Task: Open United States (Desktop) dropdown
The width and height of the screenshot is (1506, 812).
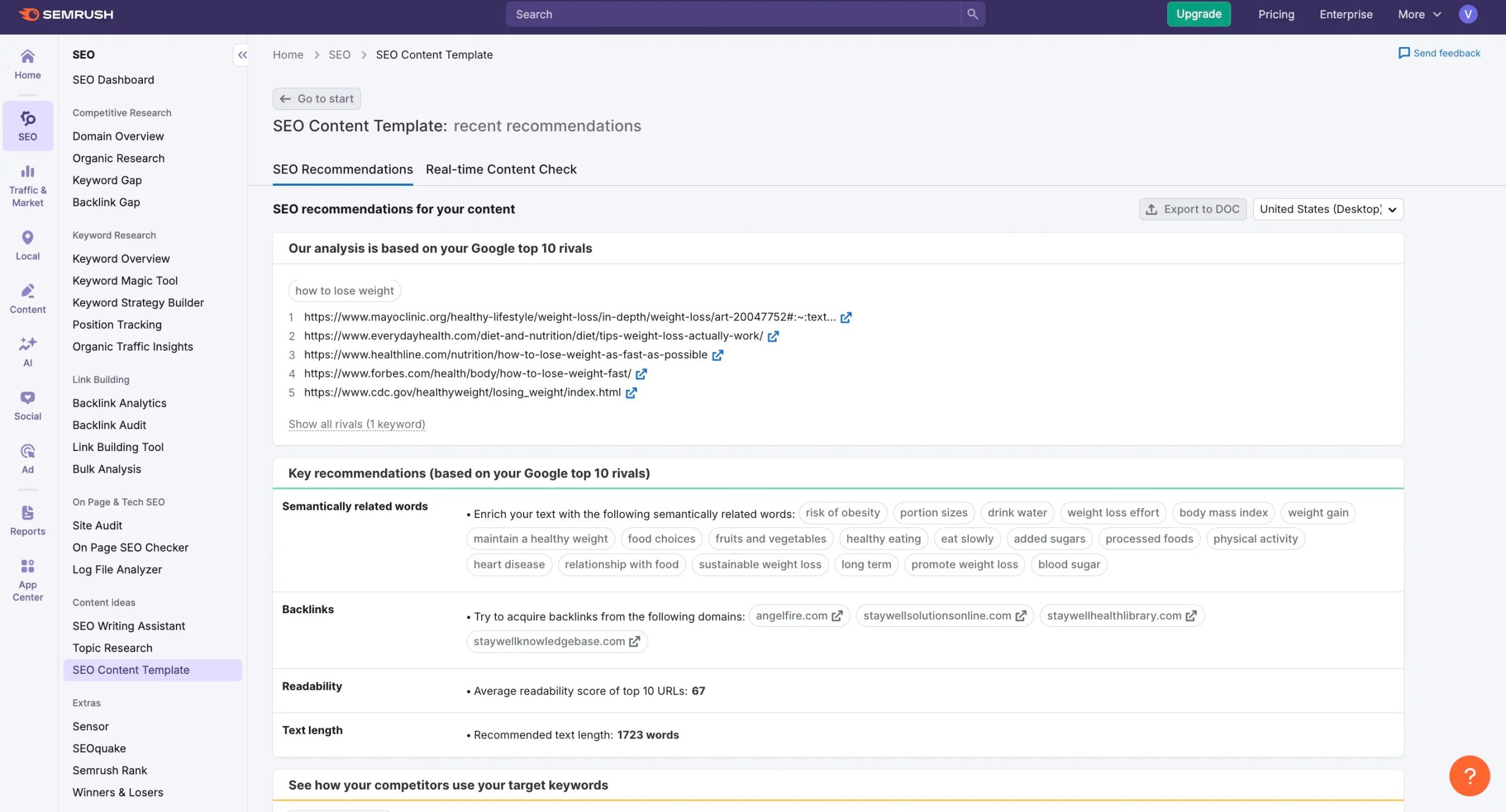Action: [1328, 209]
